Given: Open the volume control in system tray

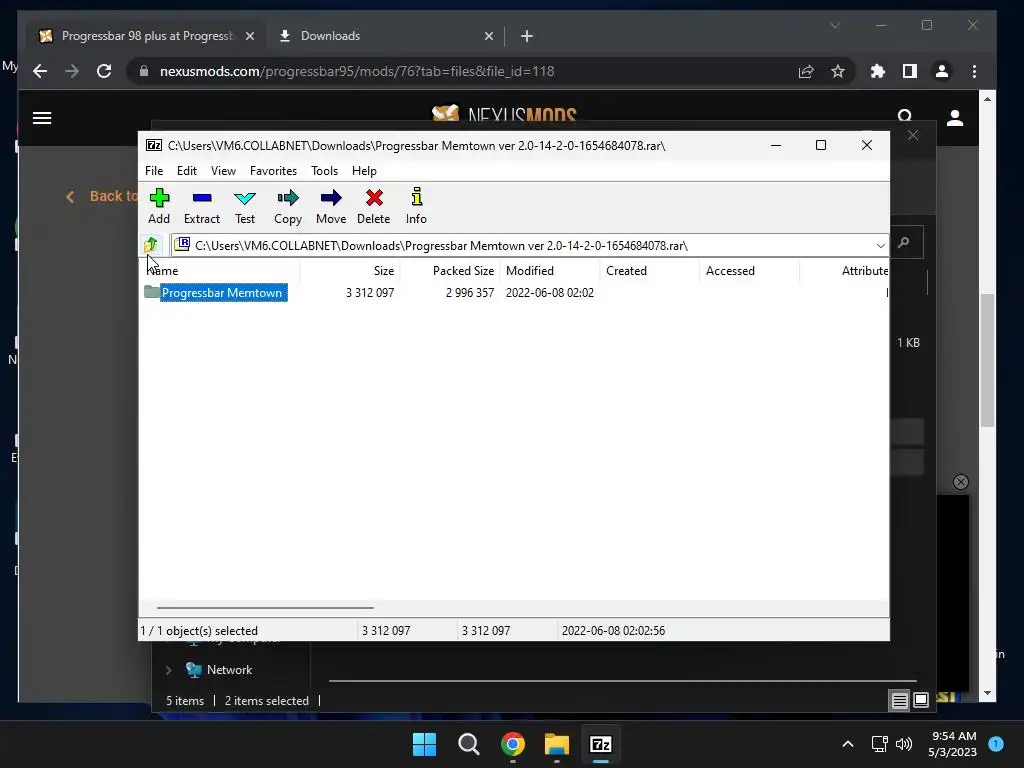Looking at the screenshot, I should click(904, 744).
